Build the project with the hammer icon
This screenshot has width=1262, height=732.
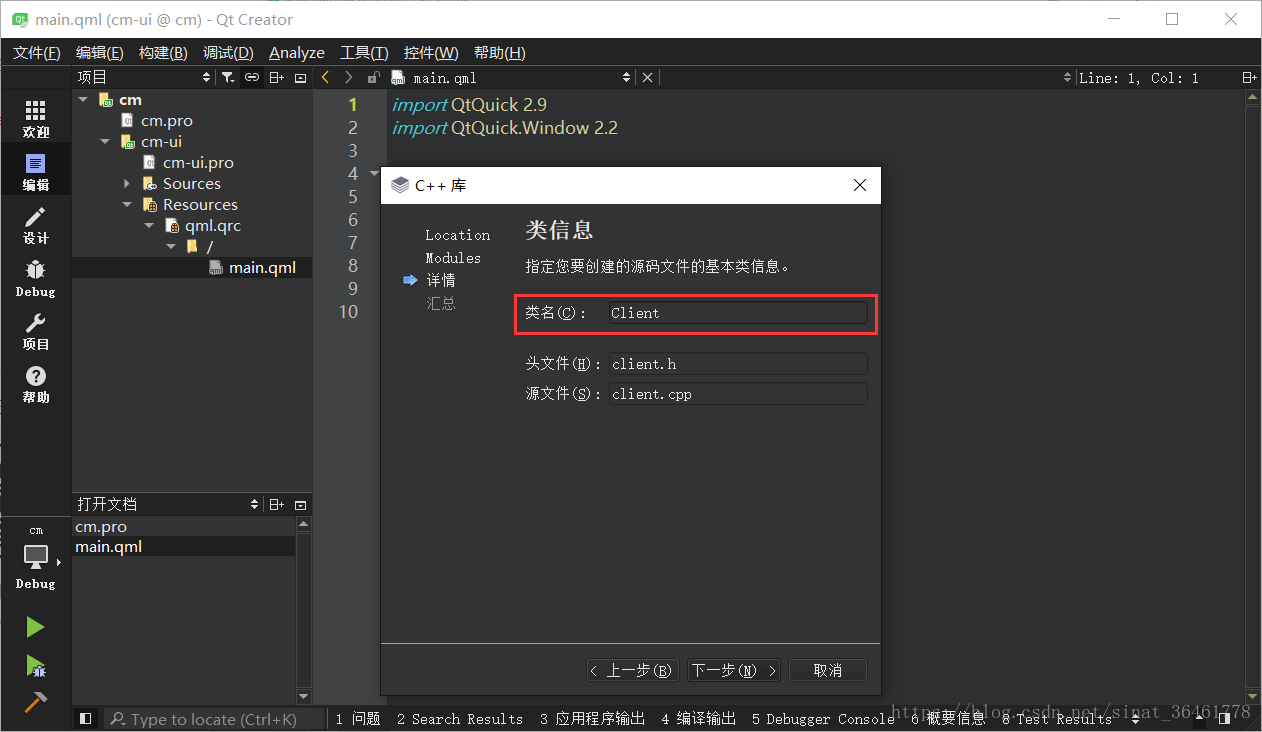click(36, 702)
